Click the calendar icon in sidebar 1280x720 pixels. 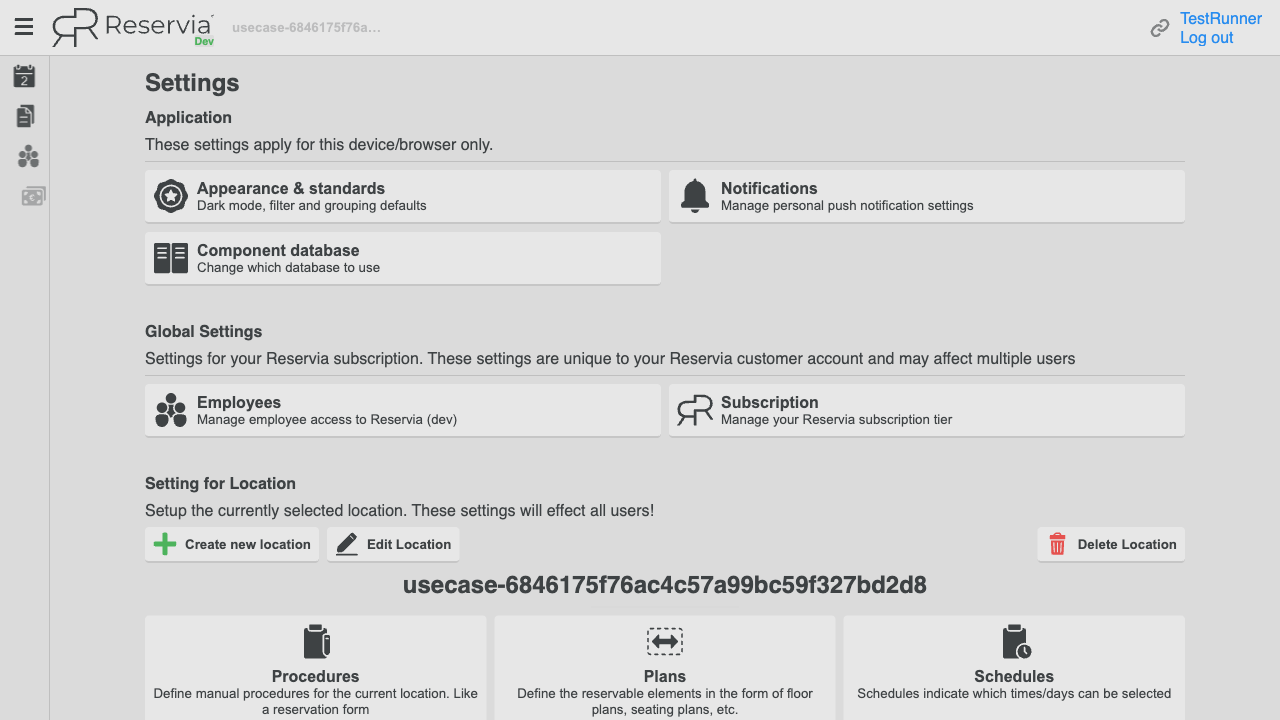[x=24, y=76]
